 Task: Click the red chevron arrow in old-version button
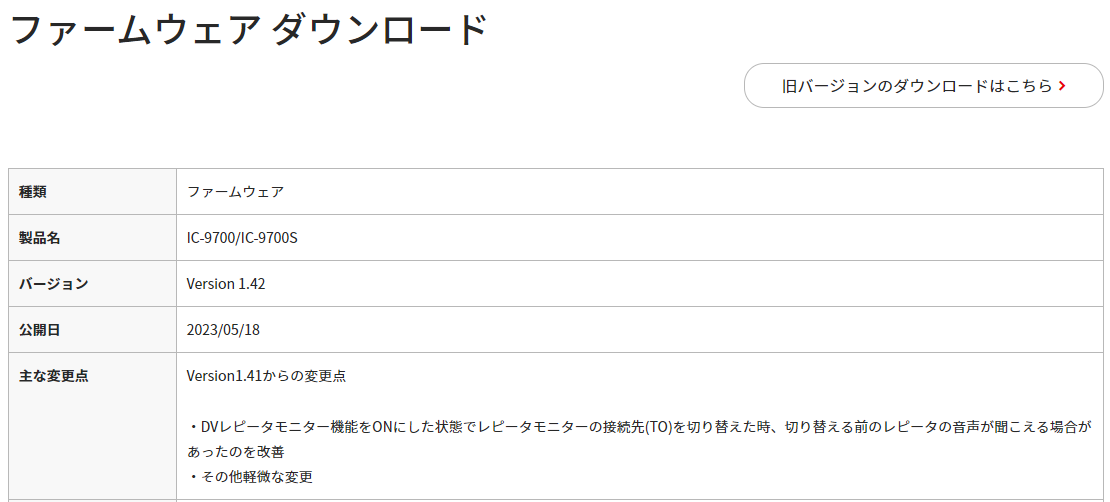click(1061, 86)
